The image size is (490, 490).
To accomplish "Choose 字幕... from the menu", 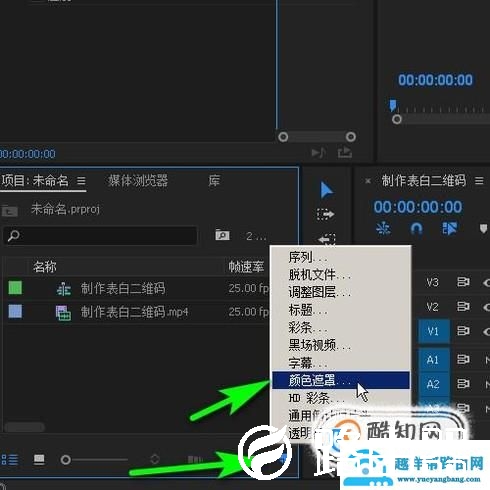I will [341, 363].
